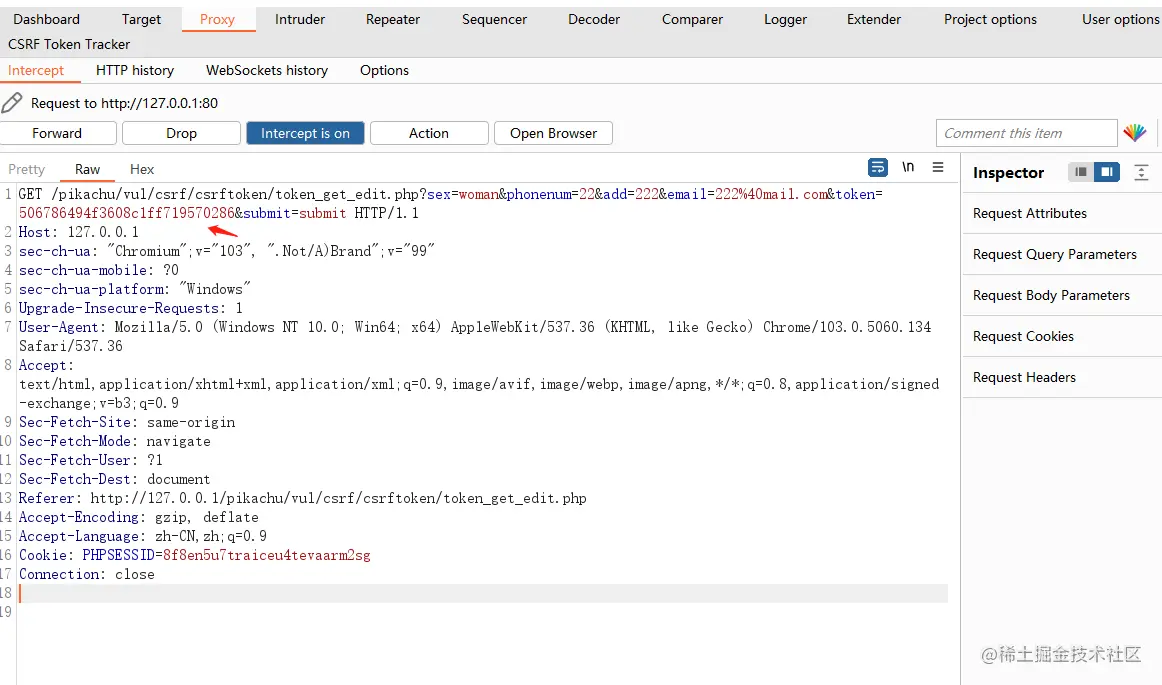Click the Host: 127.0.0.1 header line
The width and height of the screenshot is (1162, 685).
pyautogui.click(x=79, y=232)
